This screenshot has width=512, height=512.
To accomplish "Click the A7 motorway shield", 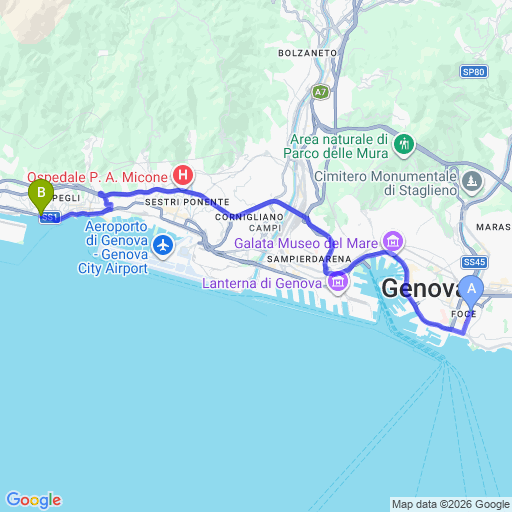I will pyautogui.click(x=320, y=92).
